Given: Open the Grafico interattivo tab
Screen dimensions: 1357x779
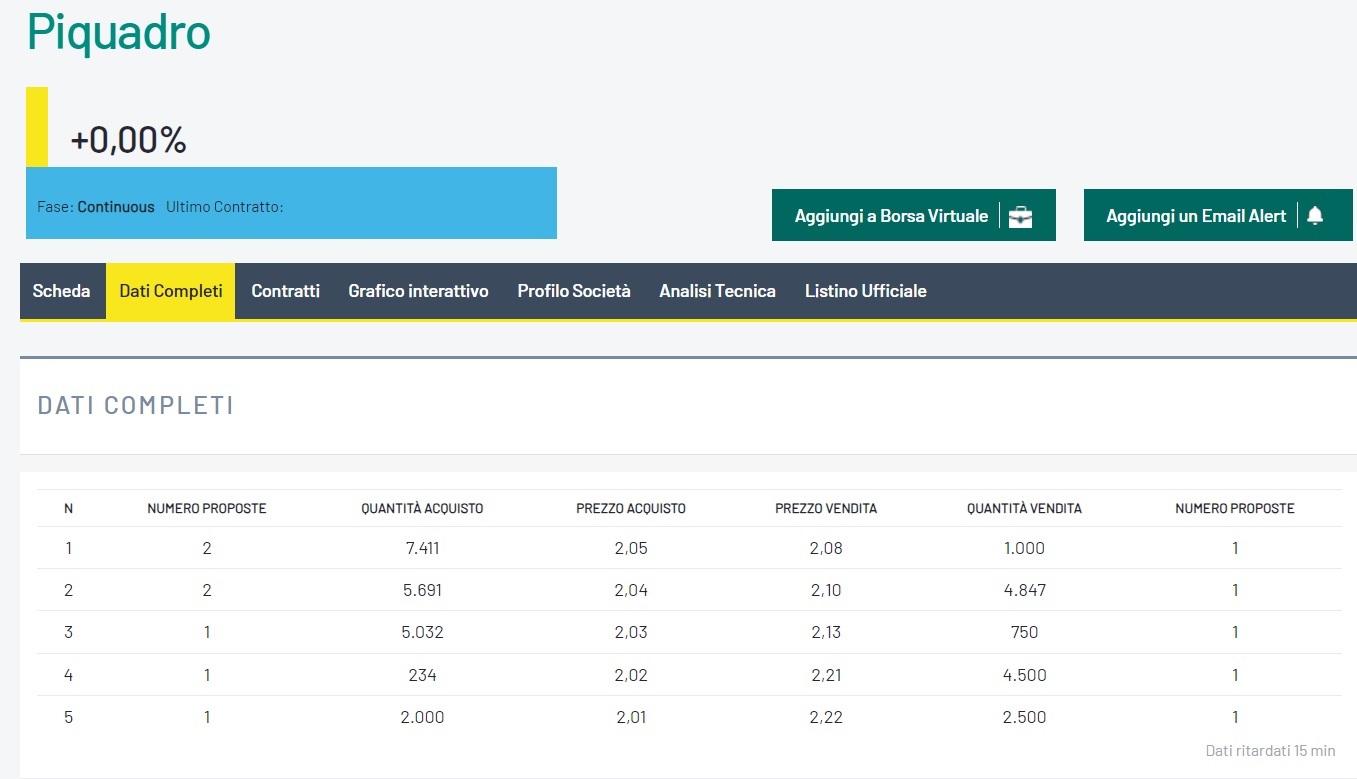Looking at the screenshot, I should tap(418, 291).
